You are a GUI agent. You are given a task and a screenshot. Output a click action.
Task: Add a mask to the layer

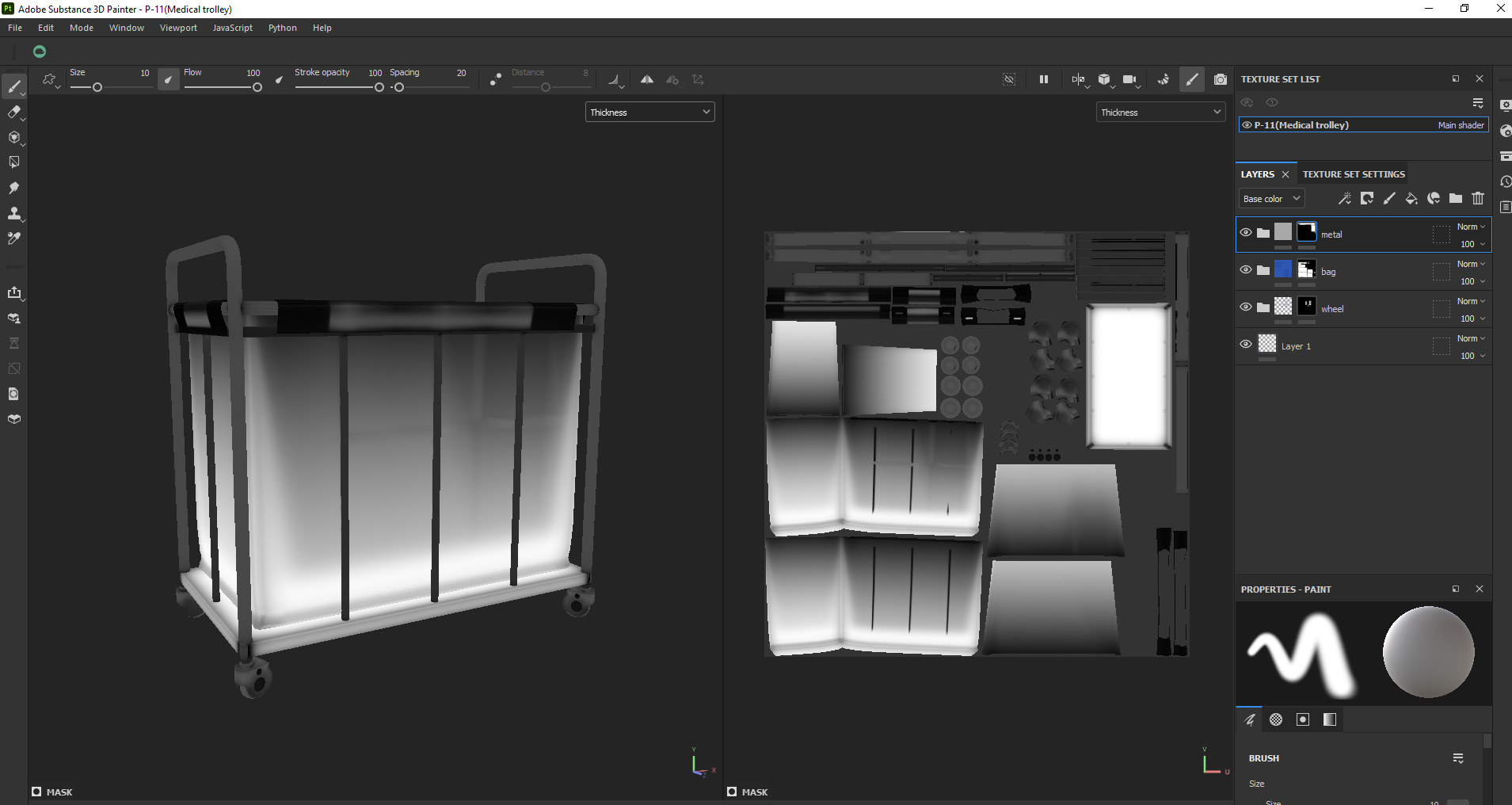(x=1367, y=199)
